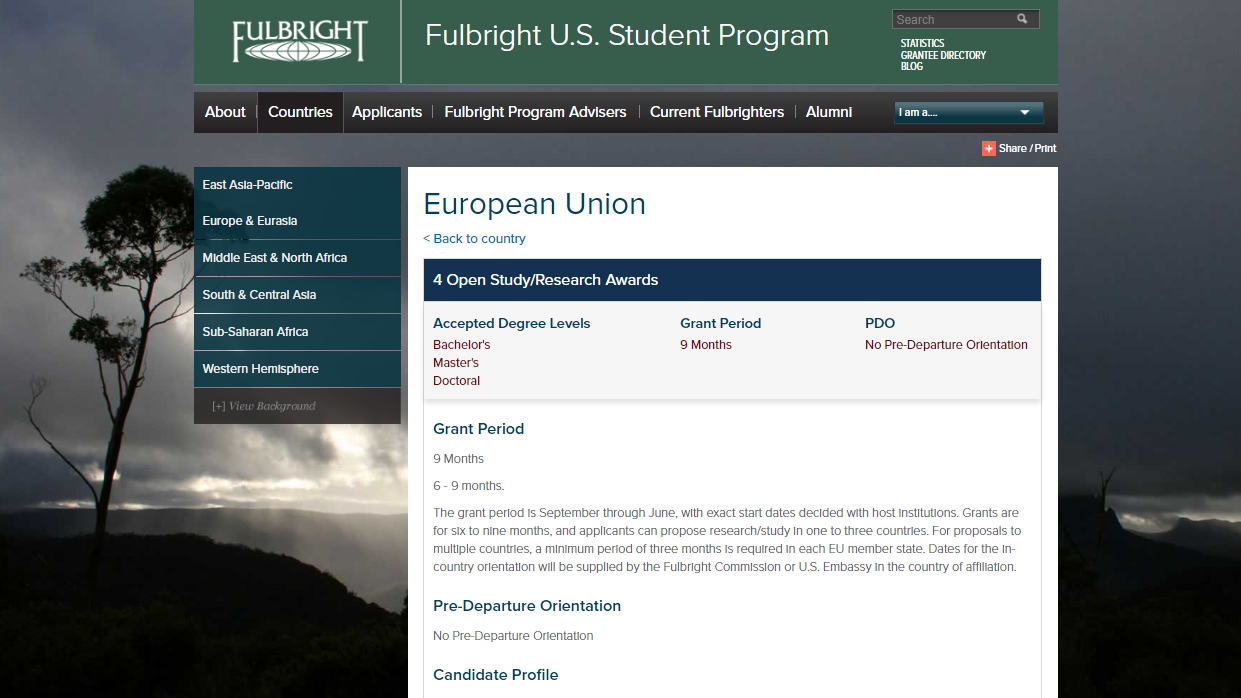Click the Back to country link

(474, 238)
